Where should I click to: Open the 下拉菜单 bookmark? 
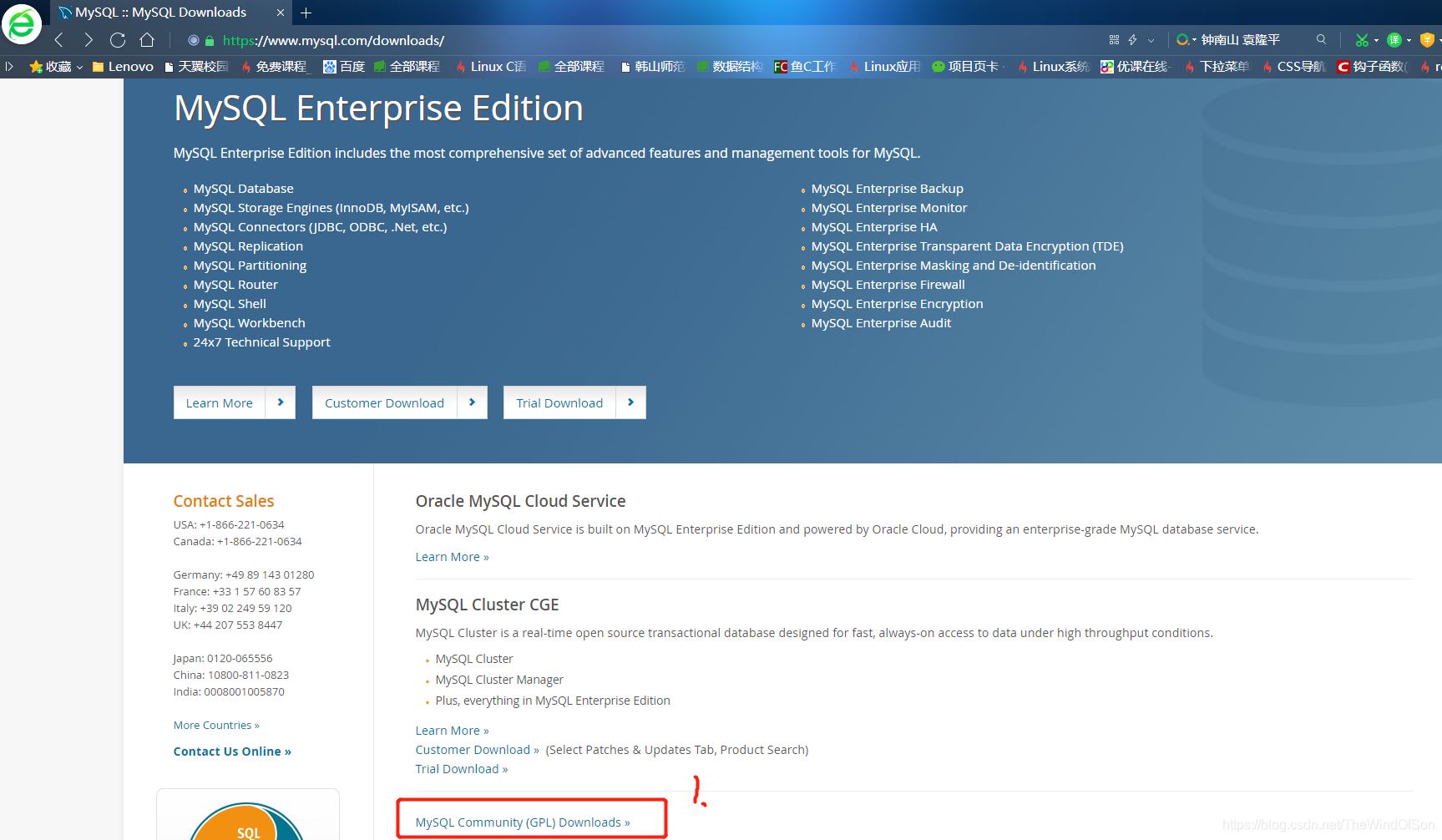(1217, 66)
